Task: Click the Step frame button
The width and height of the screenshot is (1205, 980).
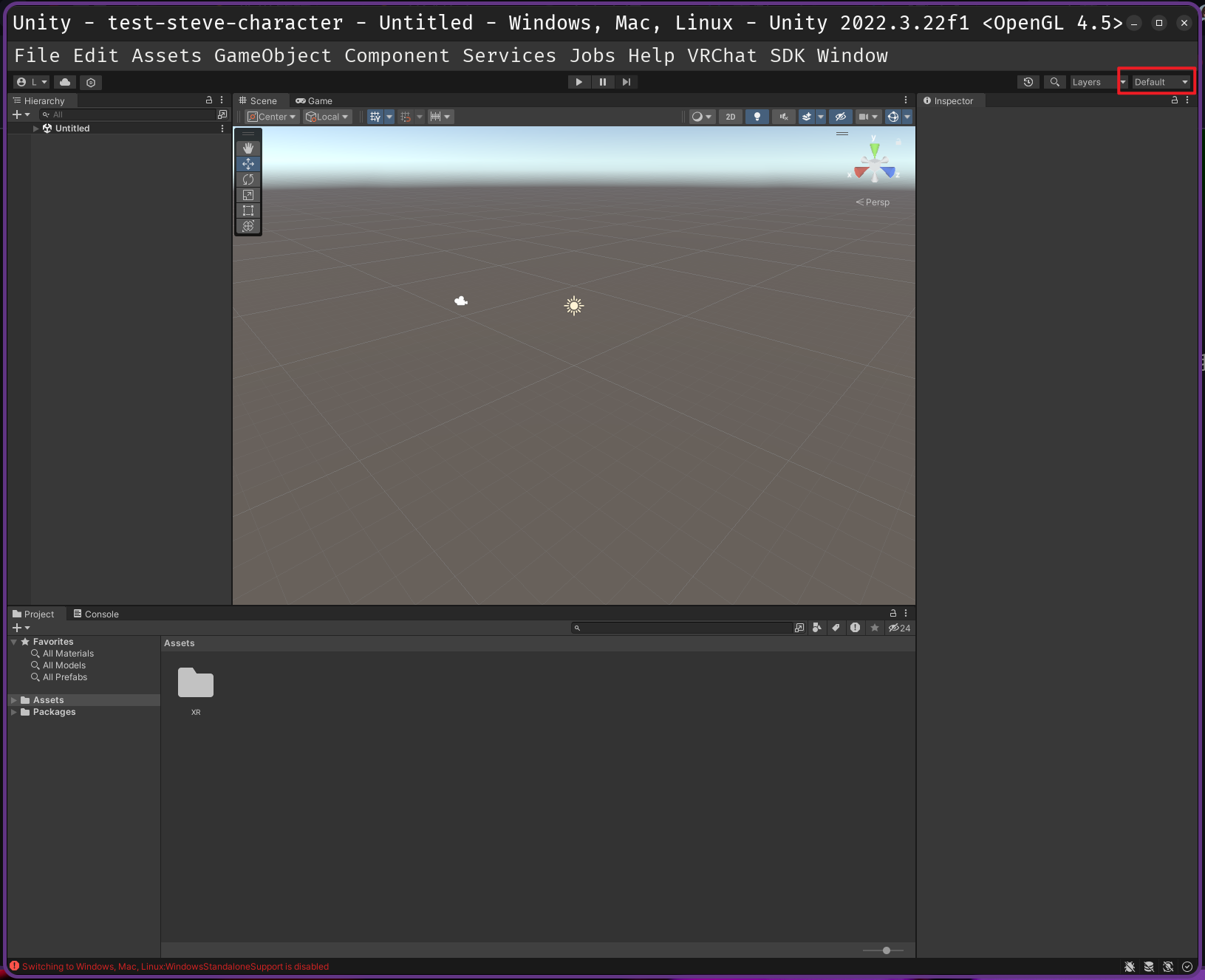Action: click(x=627, y=82)
